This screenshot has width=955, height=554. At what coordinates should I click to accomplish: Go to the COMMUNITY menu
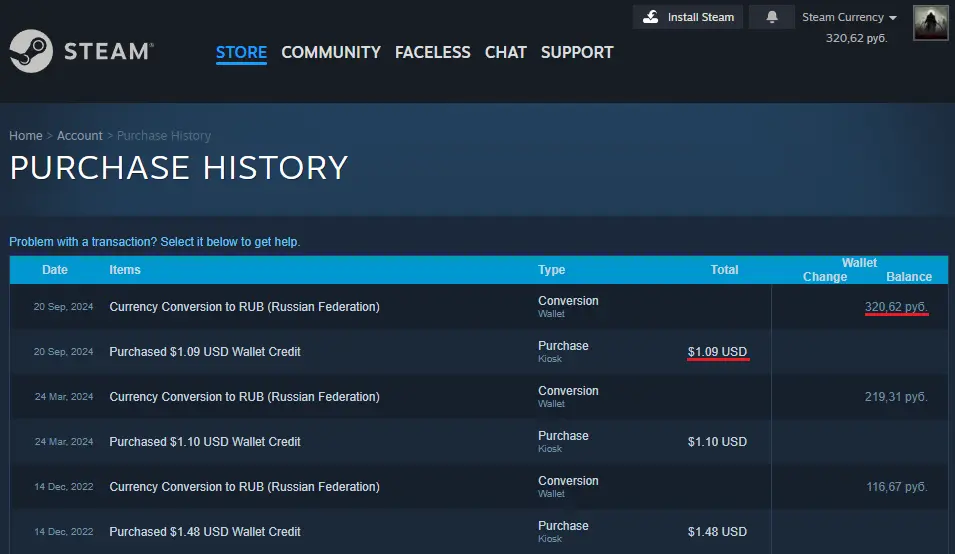point(331,52)
